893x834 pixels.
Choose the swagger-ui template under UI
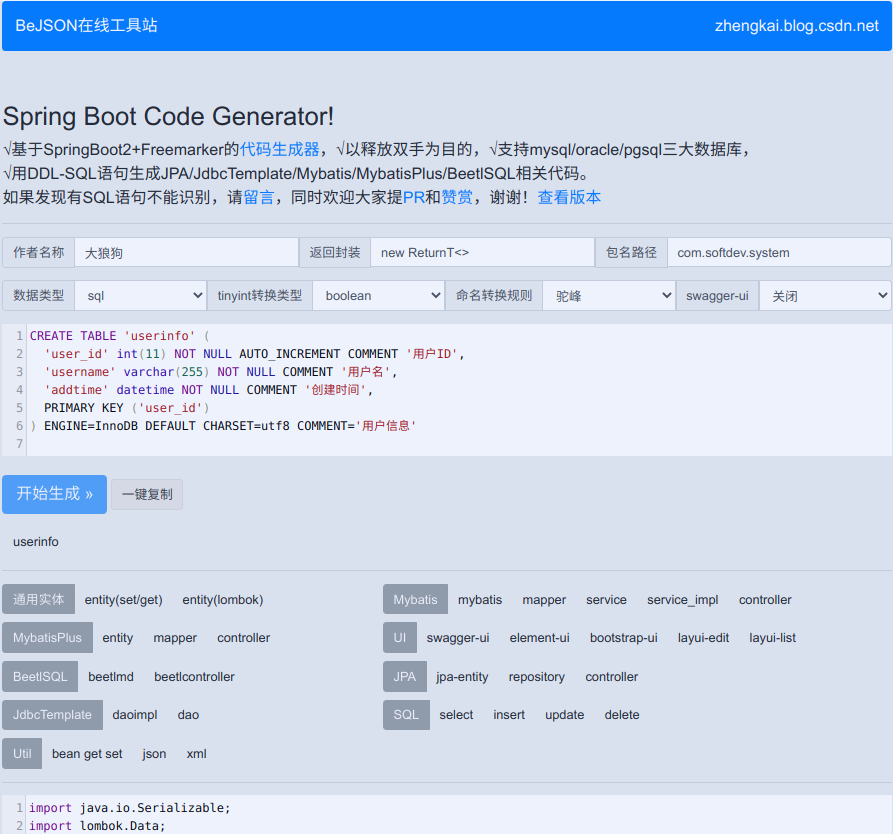[457, 638]
